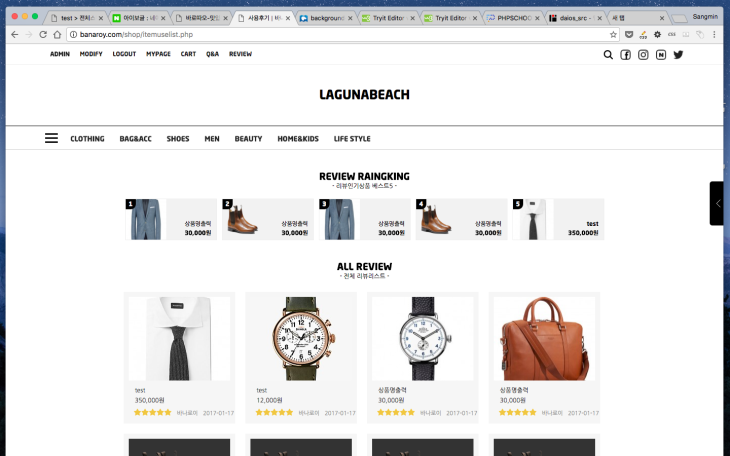This screenshot has width=730, height=456.
Task: Open the Instagram social icon
Action: click(x=643, y=55)
